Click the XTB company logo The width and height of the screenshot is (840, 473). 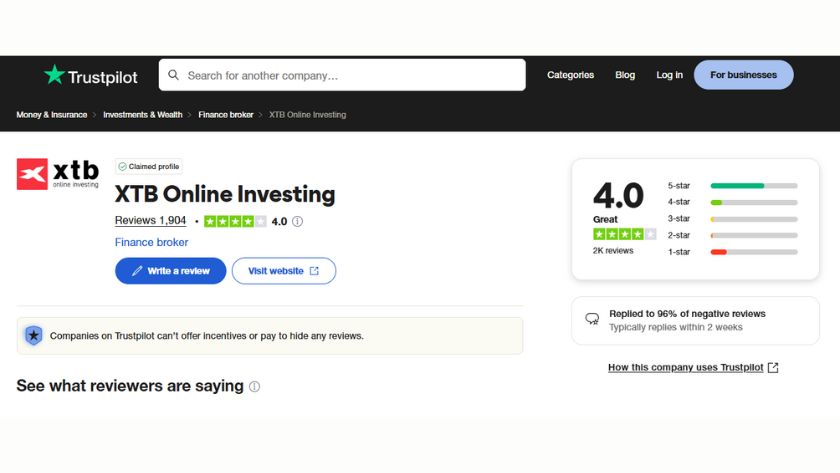click(x=58, y=174)
